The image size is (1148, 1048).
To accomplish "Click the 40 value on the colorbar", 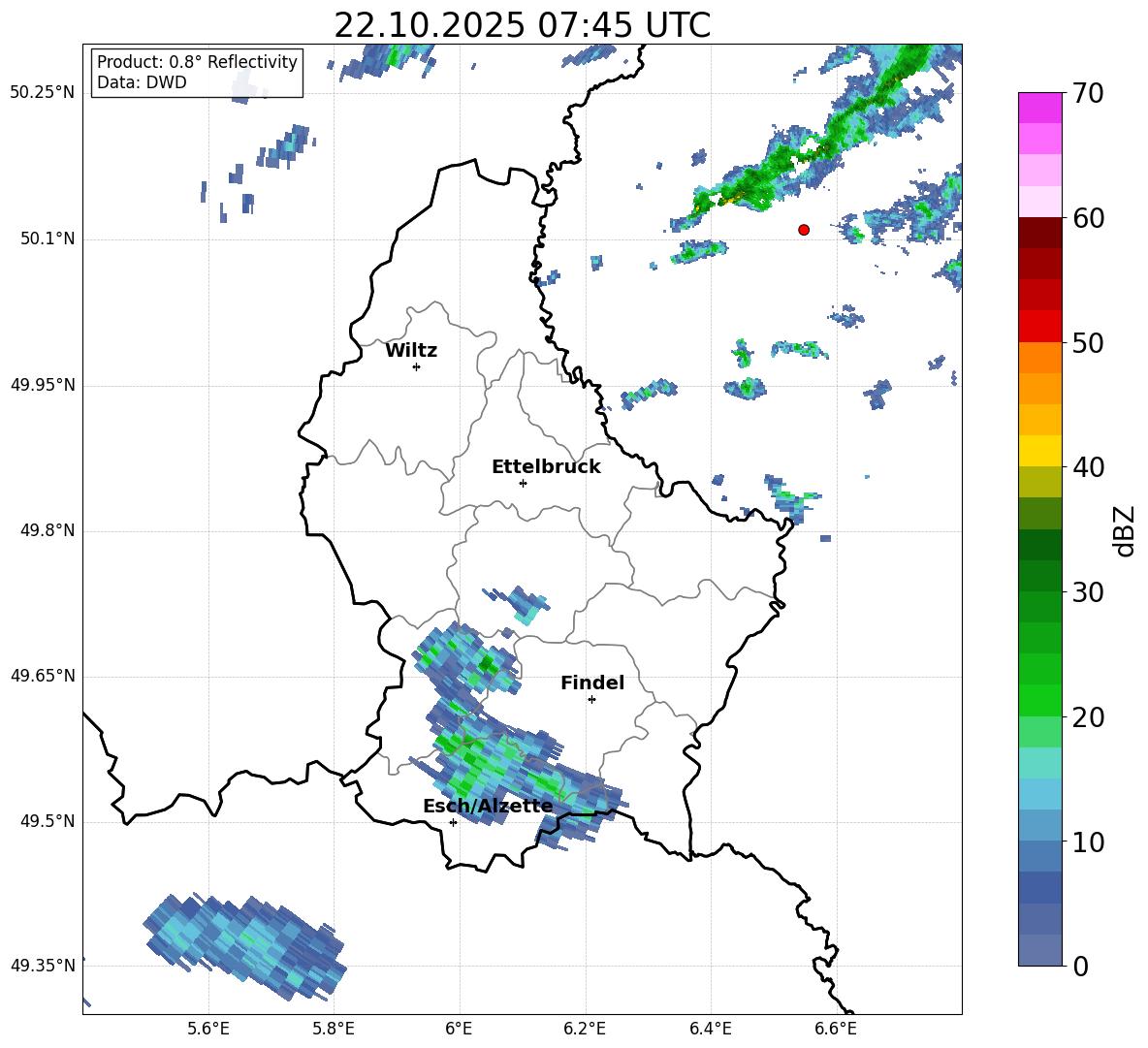I will point(1088,467).
